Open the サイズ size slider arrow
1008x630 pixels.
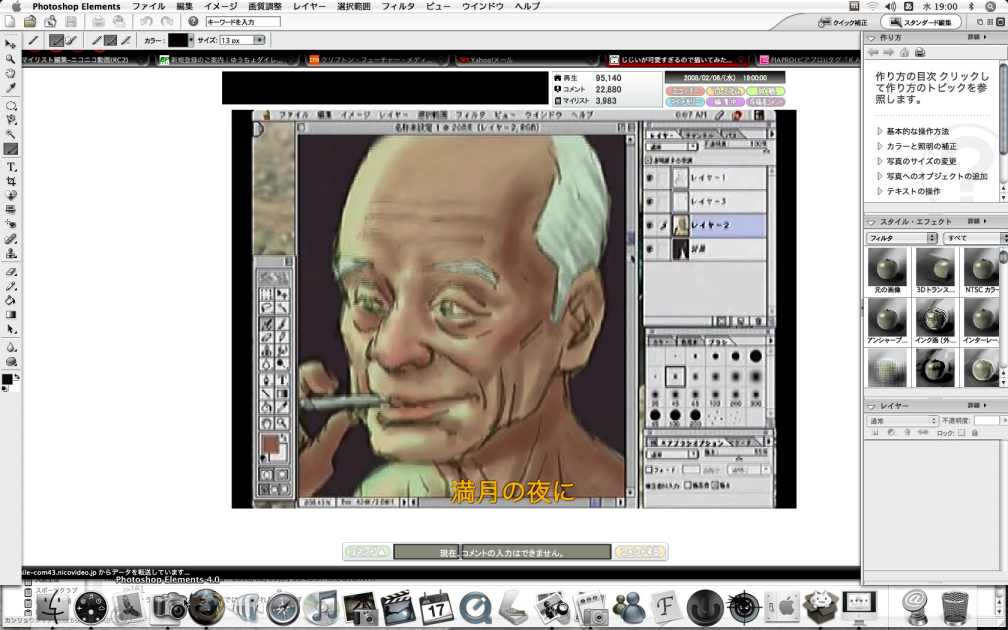coord(259,40)
